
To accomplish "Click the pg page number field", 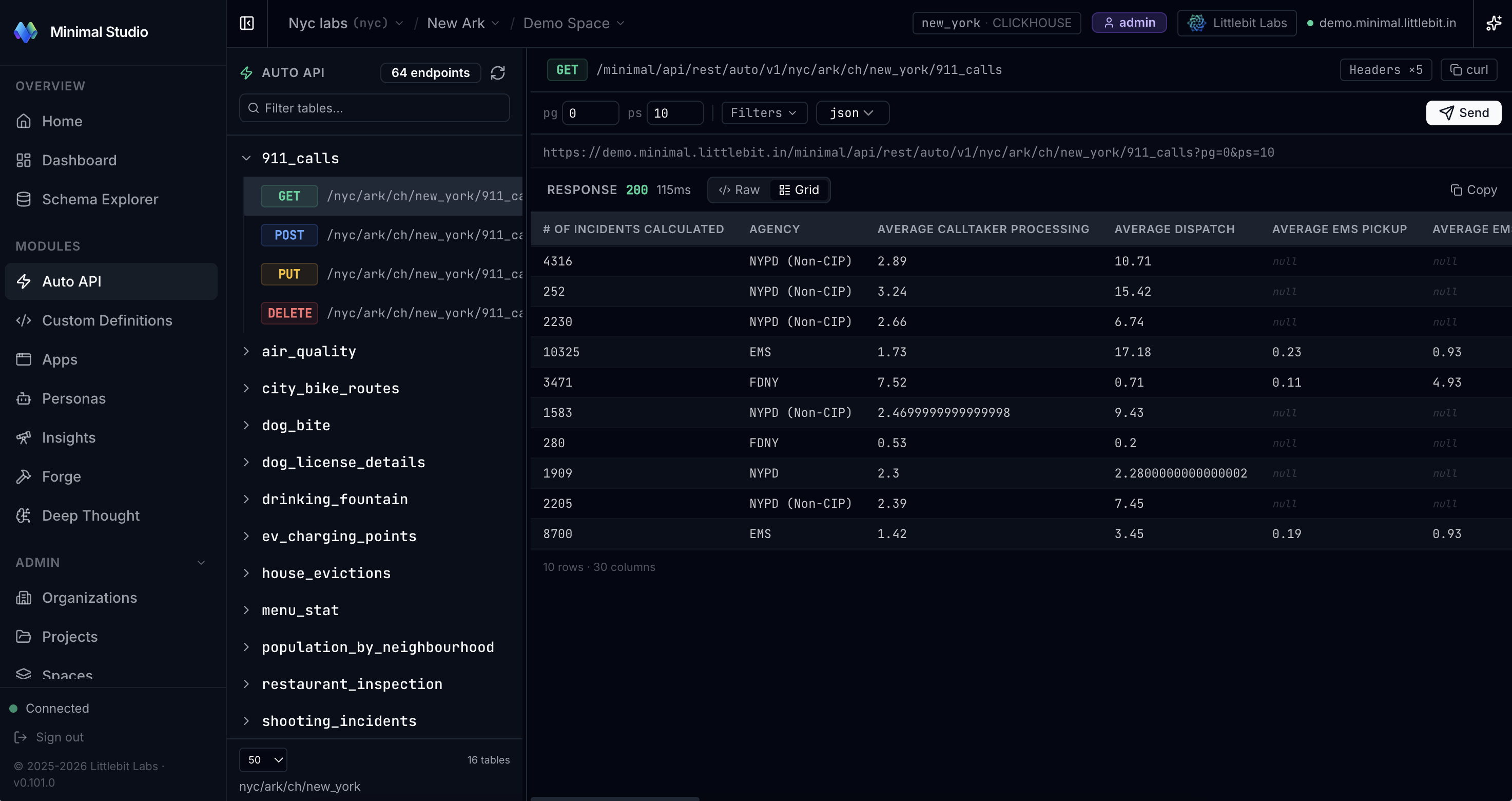I will (590, 113).
